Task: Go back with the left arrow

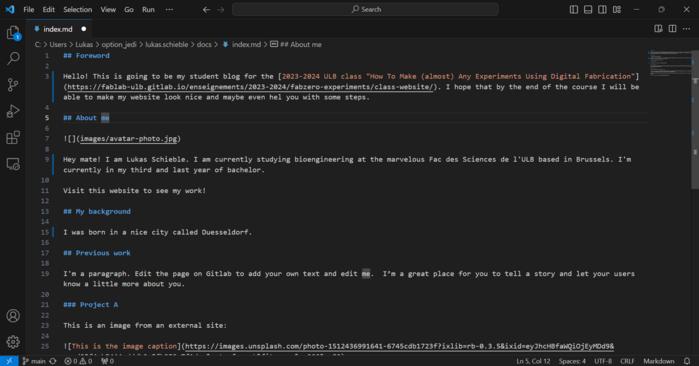Action: coord(206,9)
